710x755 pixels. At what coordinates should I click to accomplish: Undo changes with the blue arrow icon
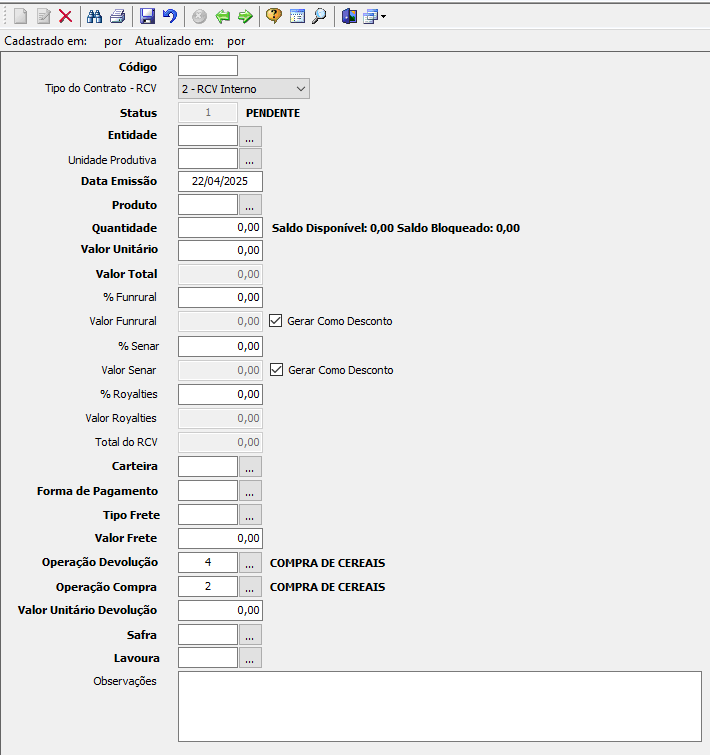click(x=169, y=16)
